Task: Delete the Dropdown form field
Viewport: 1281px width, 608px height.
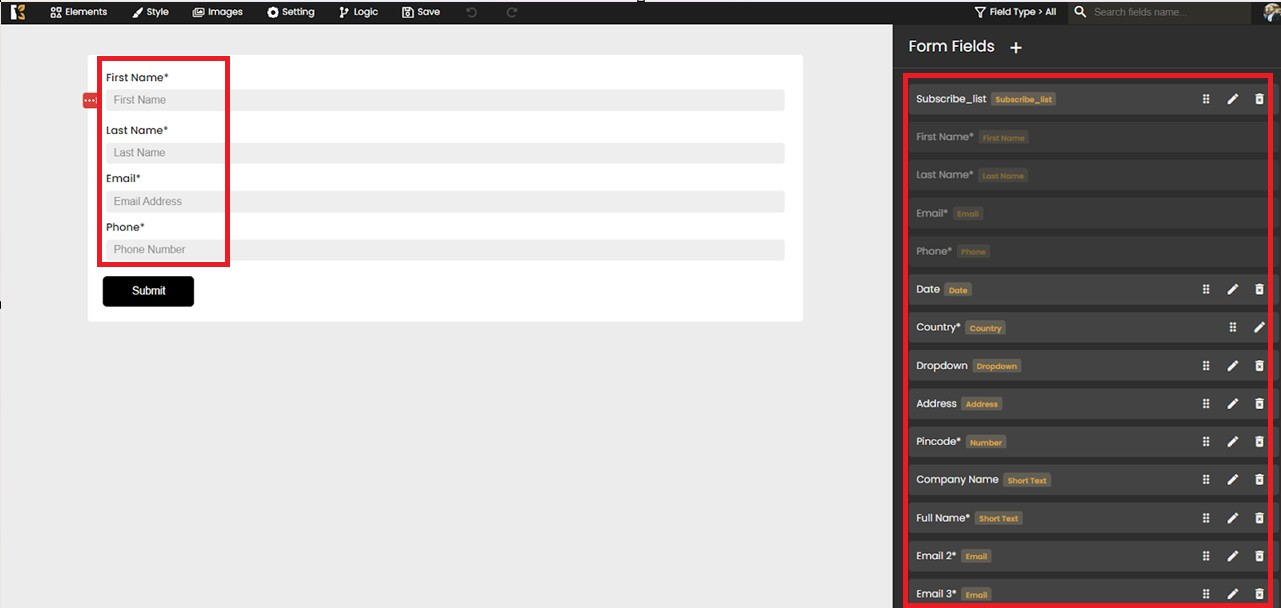Action: coord(1259,366)
